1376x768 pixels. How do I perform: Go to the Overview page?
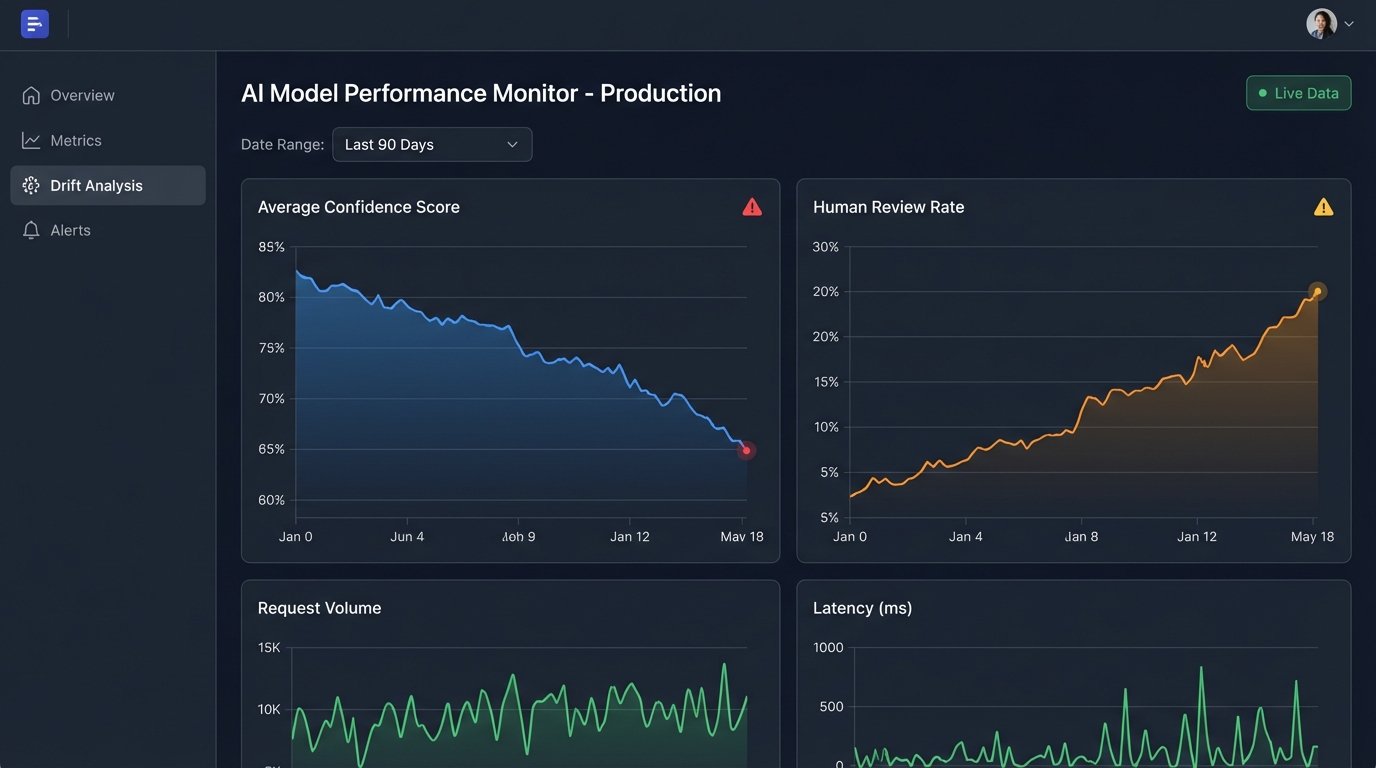click(82, 95)
